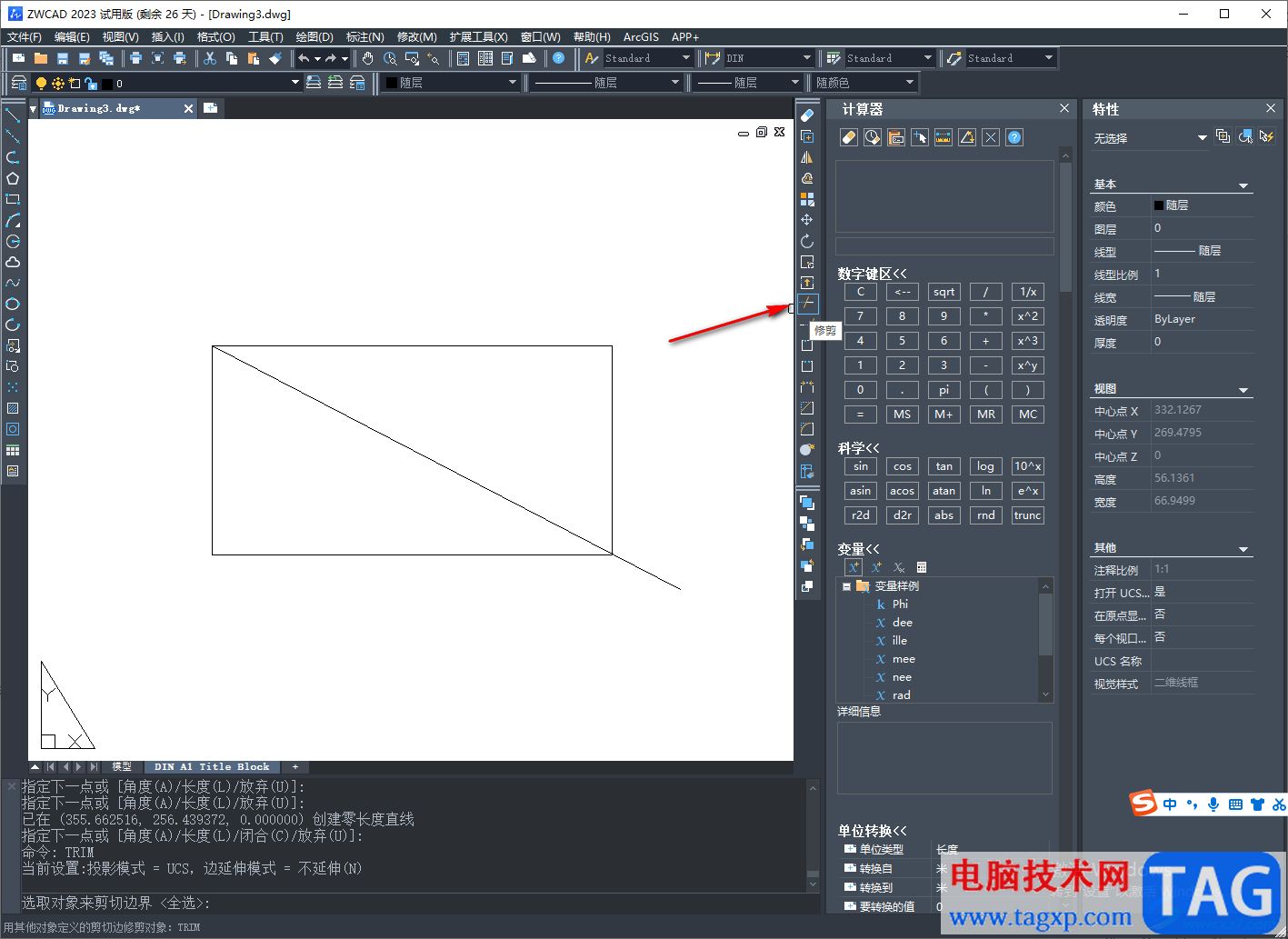Click the sqrt calculator button
The height and width of the screenshot is (939, 1288).
pos(944,292)
